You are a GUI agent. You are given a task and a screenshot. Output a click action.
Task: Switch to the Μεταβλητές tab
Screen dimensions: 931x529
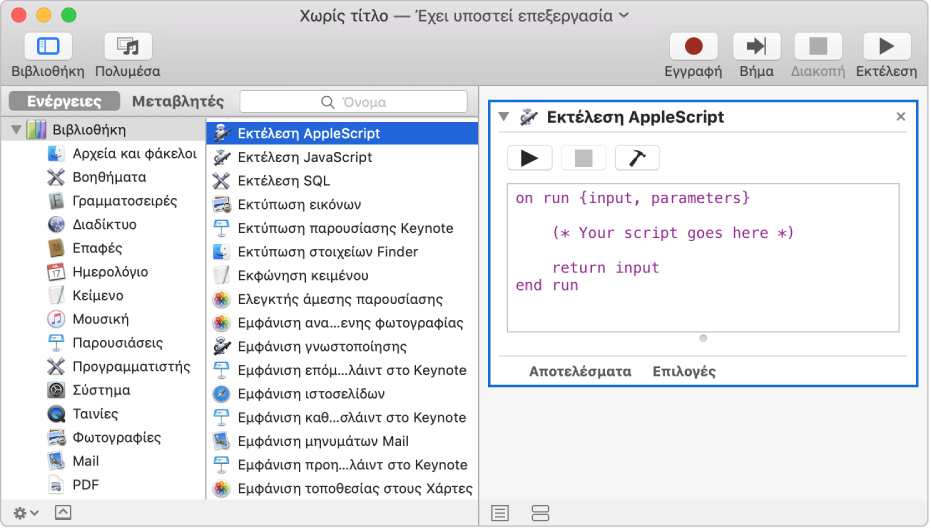tap(178, 102)
